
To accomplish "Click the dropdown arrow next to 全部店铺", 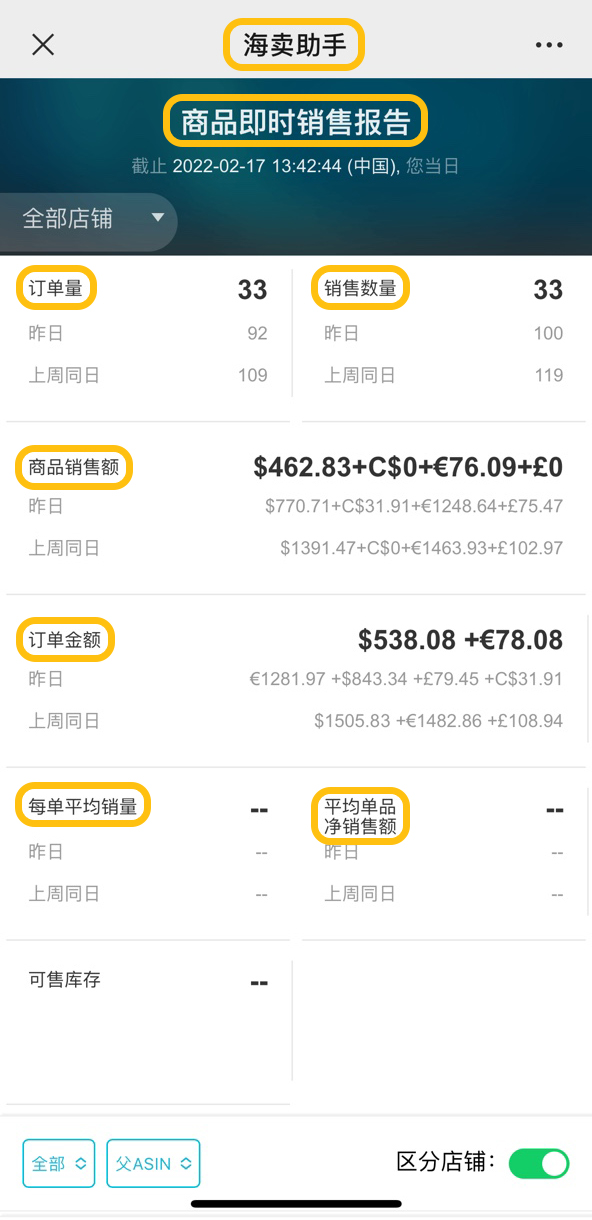I will tap(157, 218).
